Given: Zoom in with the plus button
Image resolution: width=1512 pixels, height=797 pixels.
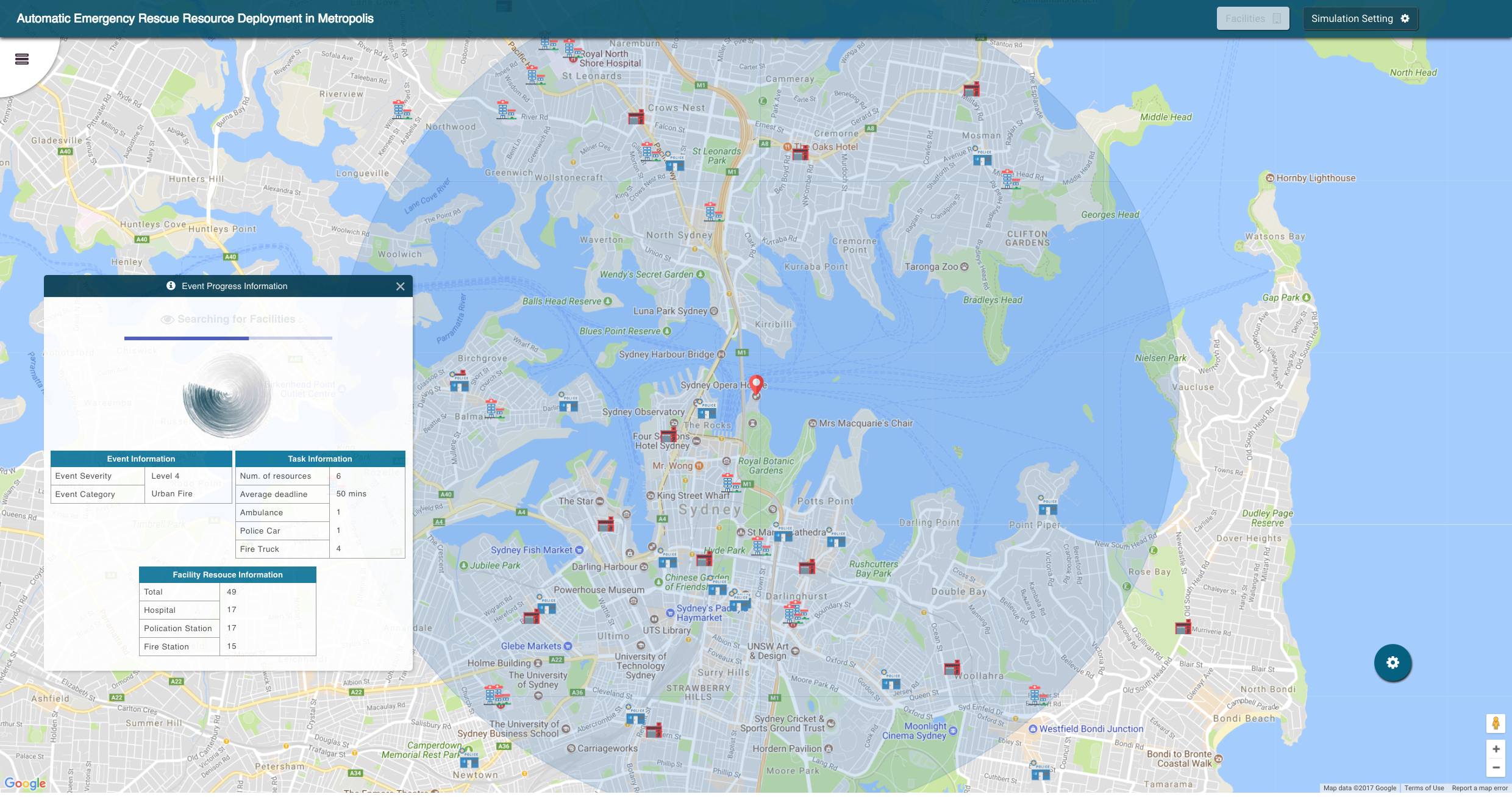Looking at the screenshot, I should (x=1496, y=749).
